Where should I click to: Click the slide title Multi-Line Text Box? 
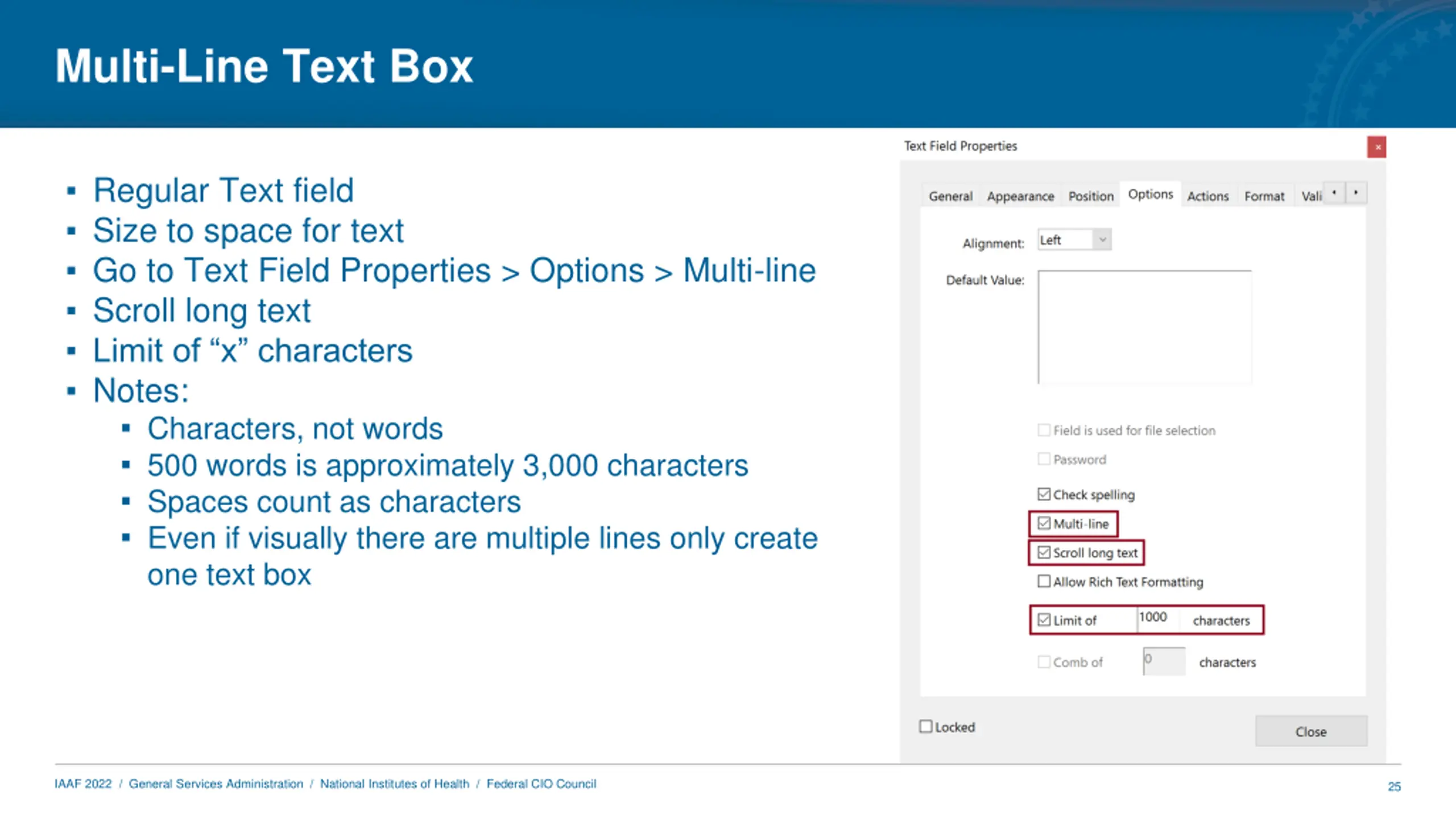[264, 66]
